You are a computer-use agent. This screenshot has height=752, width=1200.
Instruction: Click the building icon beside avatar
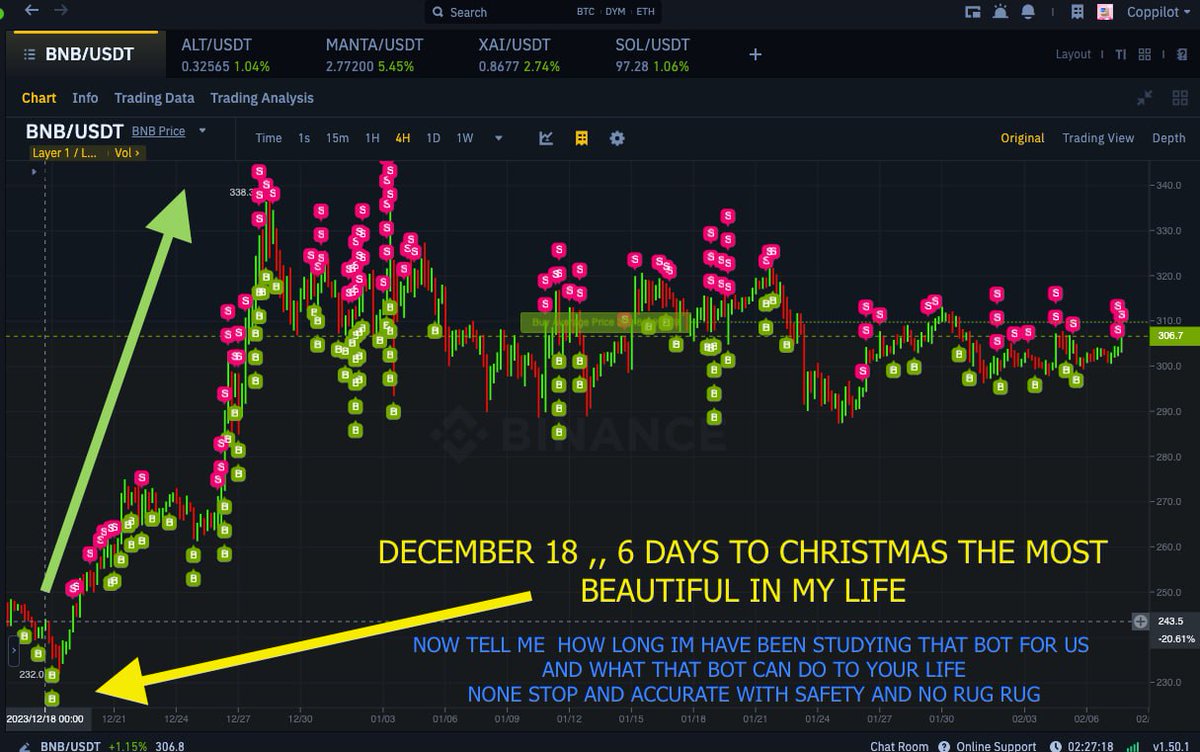click(1077, 12)
